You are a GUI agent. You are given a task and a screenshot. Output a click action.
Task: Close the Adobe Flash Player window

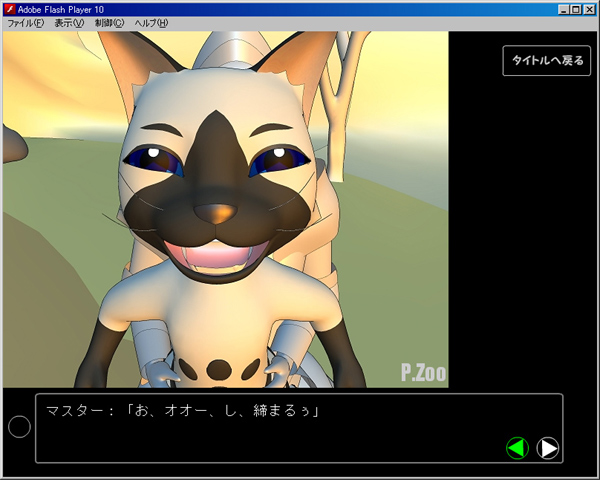click(589, 10)
